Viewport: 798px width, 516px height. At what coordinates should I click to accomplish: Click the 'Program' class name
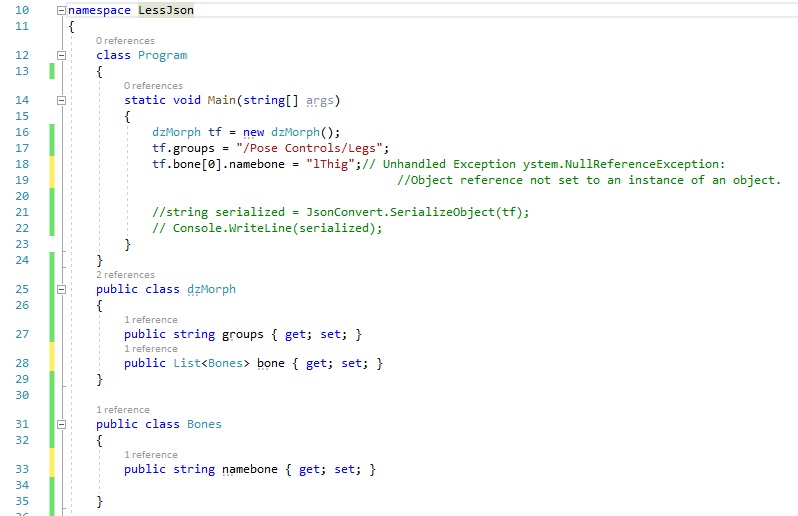[162, 55]
